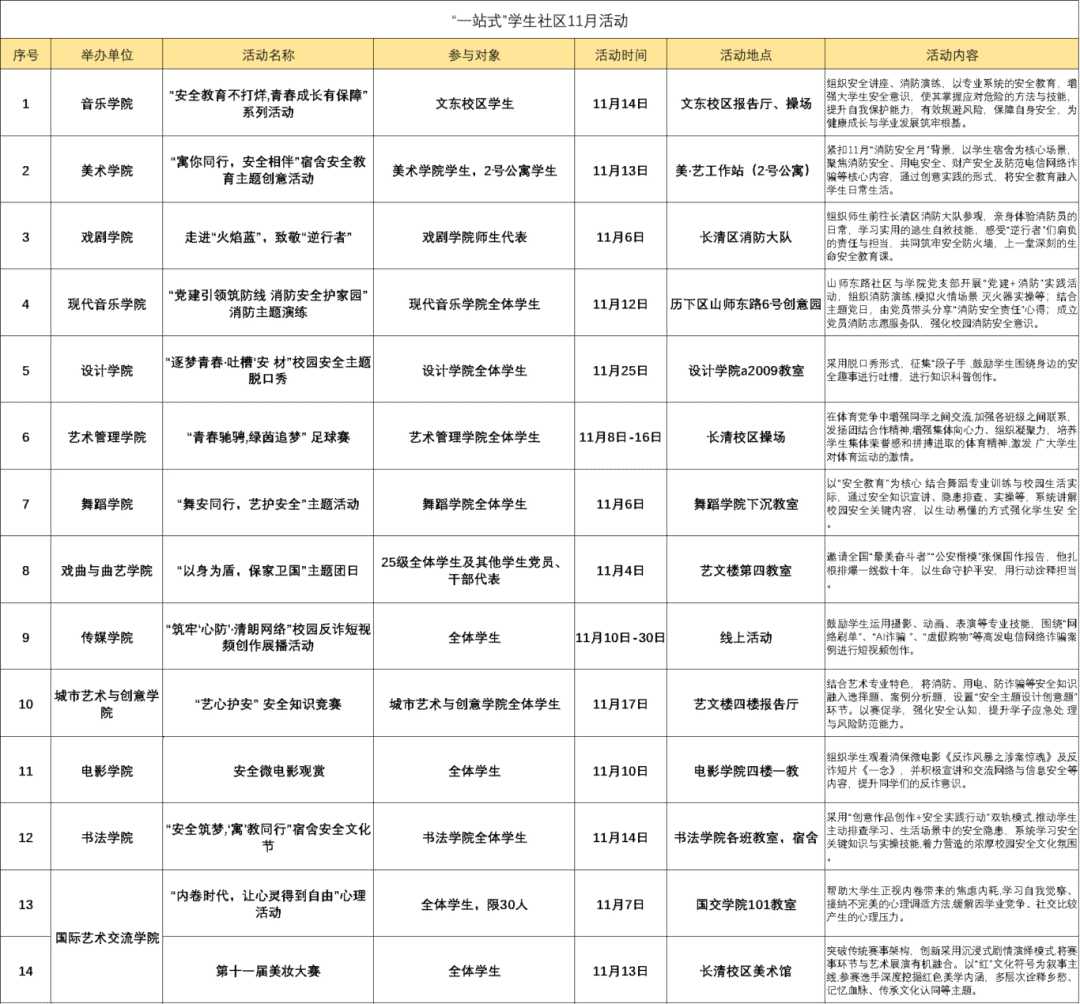Screen dimensions: 1080x1004
Task: Select first row cell under 参与对象
Action: tap(474, 103)
